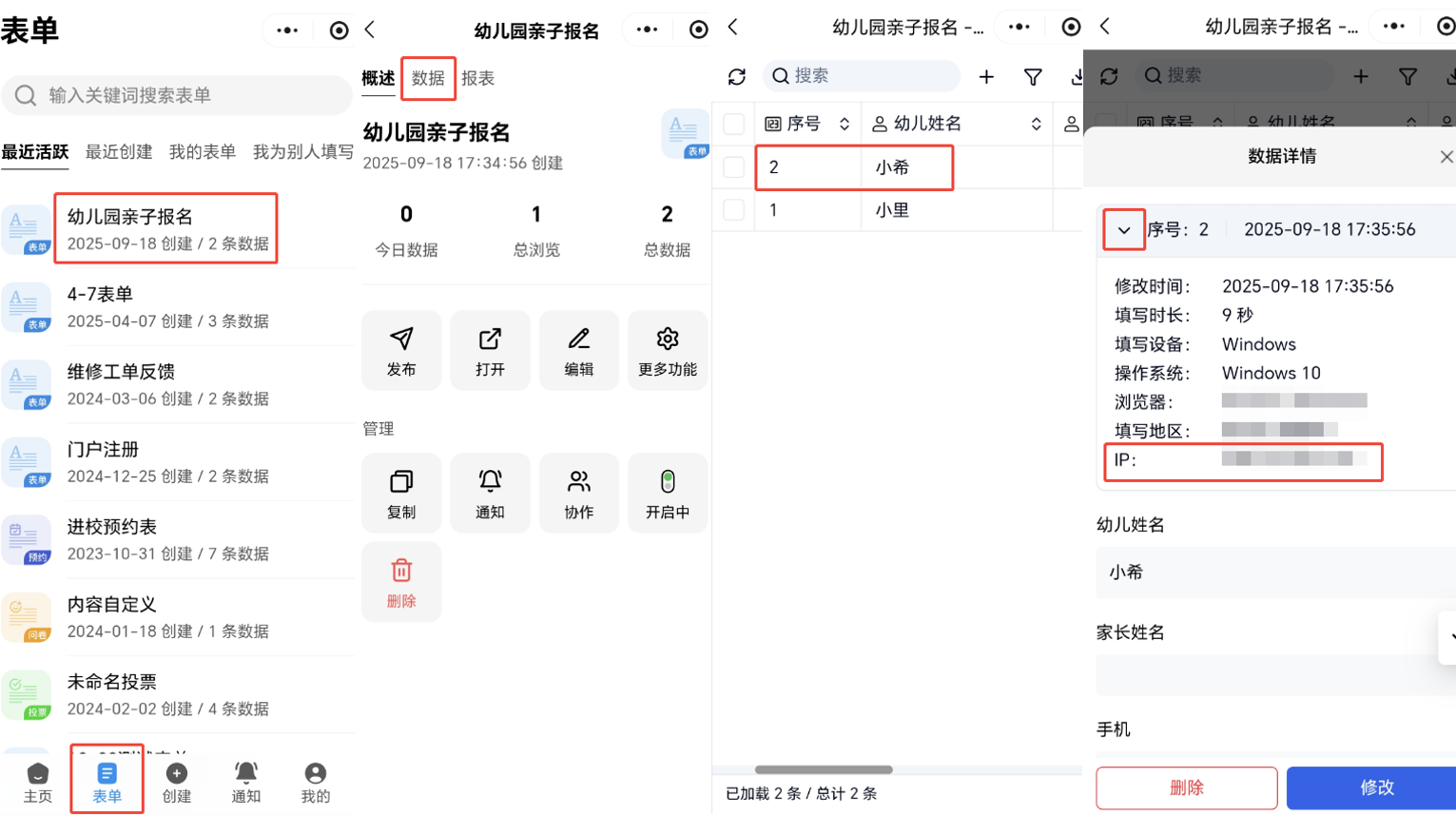Toggle the 开启中 form status switch
The width and height of the screenshot is (1456, 816).
pos(668,482)
